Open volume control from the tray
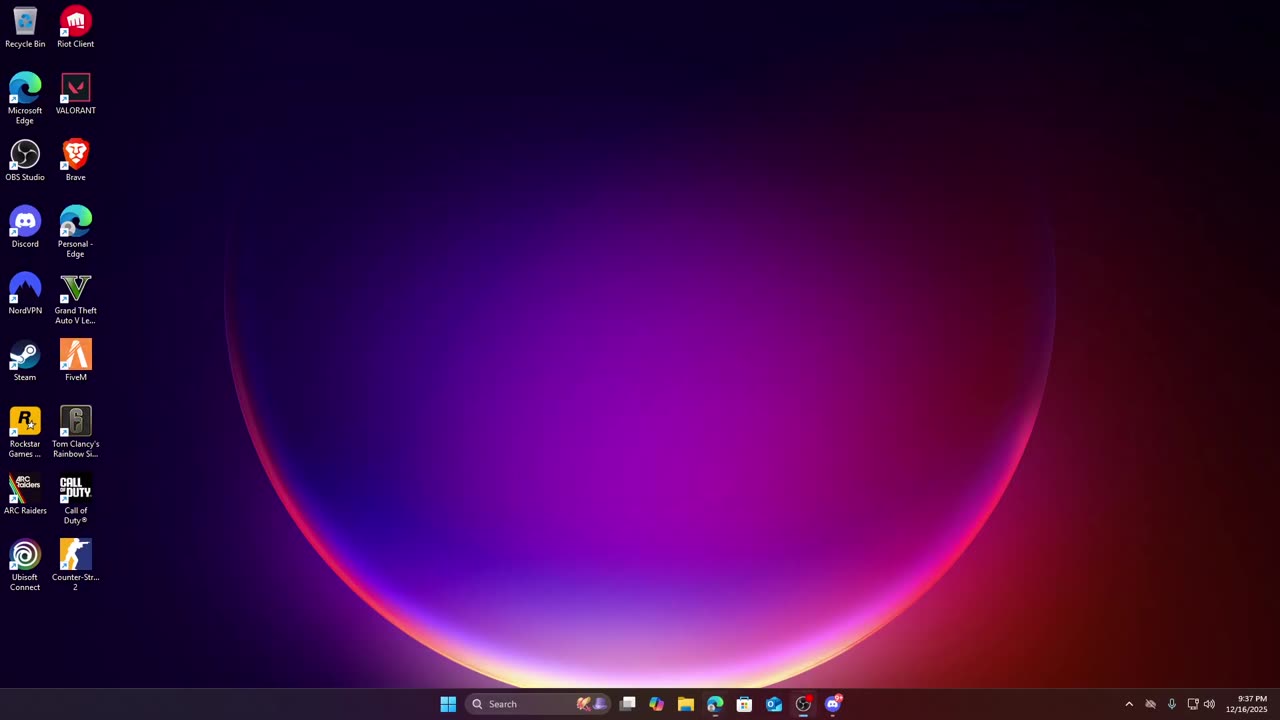Image resolution: width=1280 pixels, height=720 pixels. (x=1209, y=704)
